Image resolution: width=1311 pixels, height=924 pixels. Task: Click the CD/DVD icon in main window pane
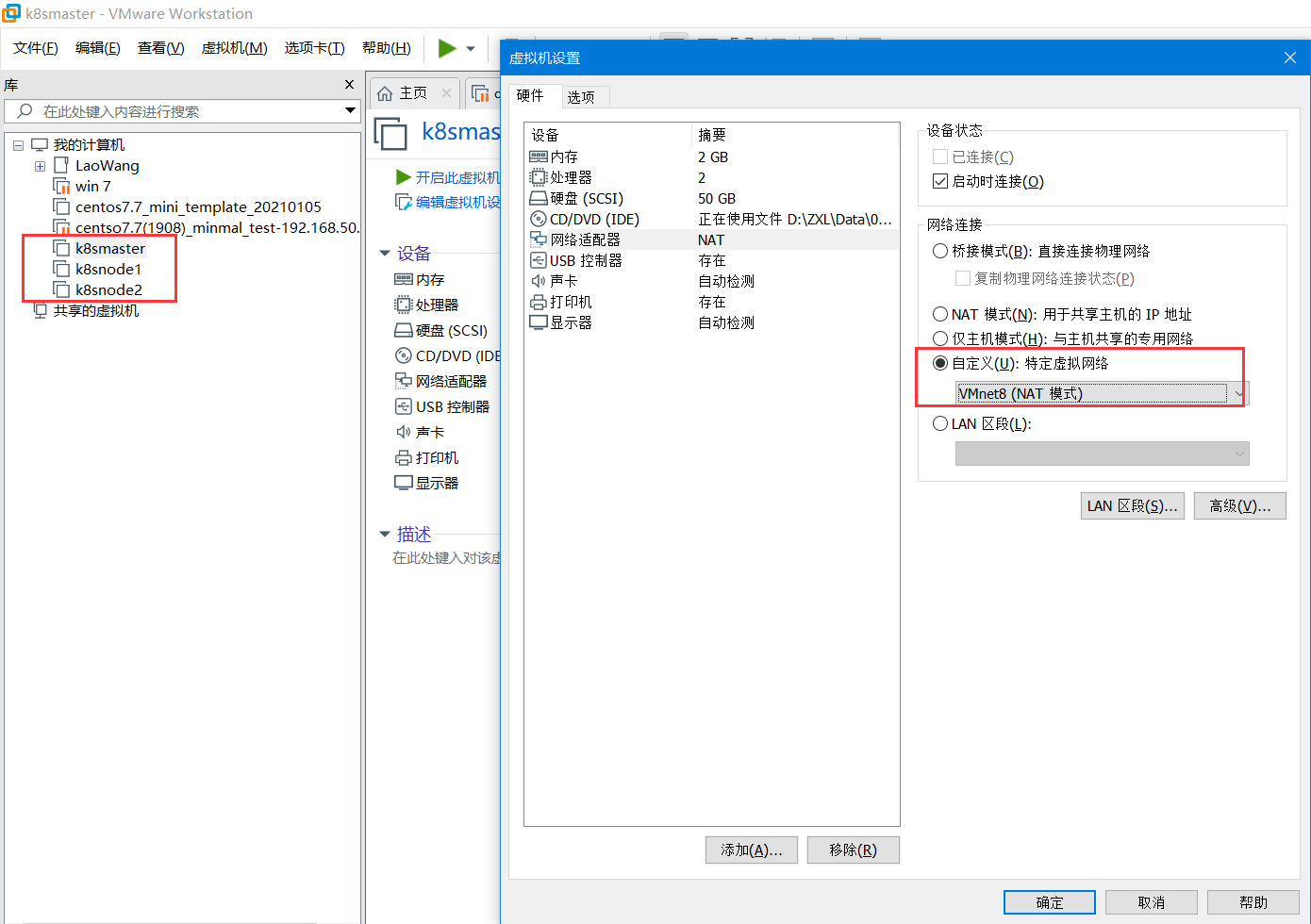tap(404, 355)
